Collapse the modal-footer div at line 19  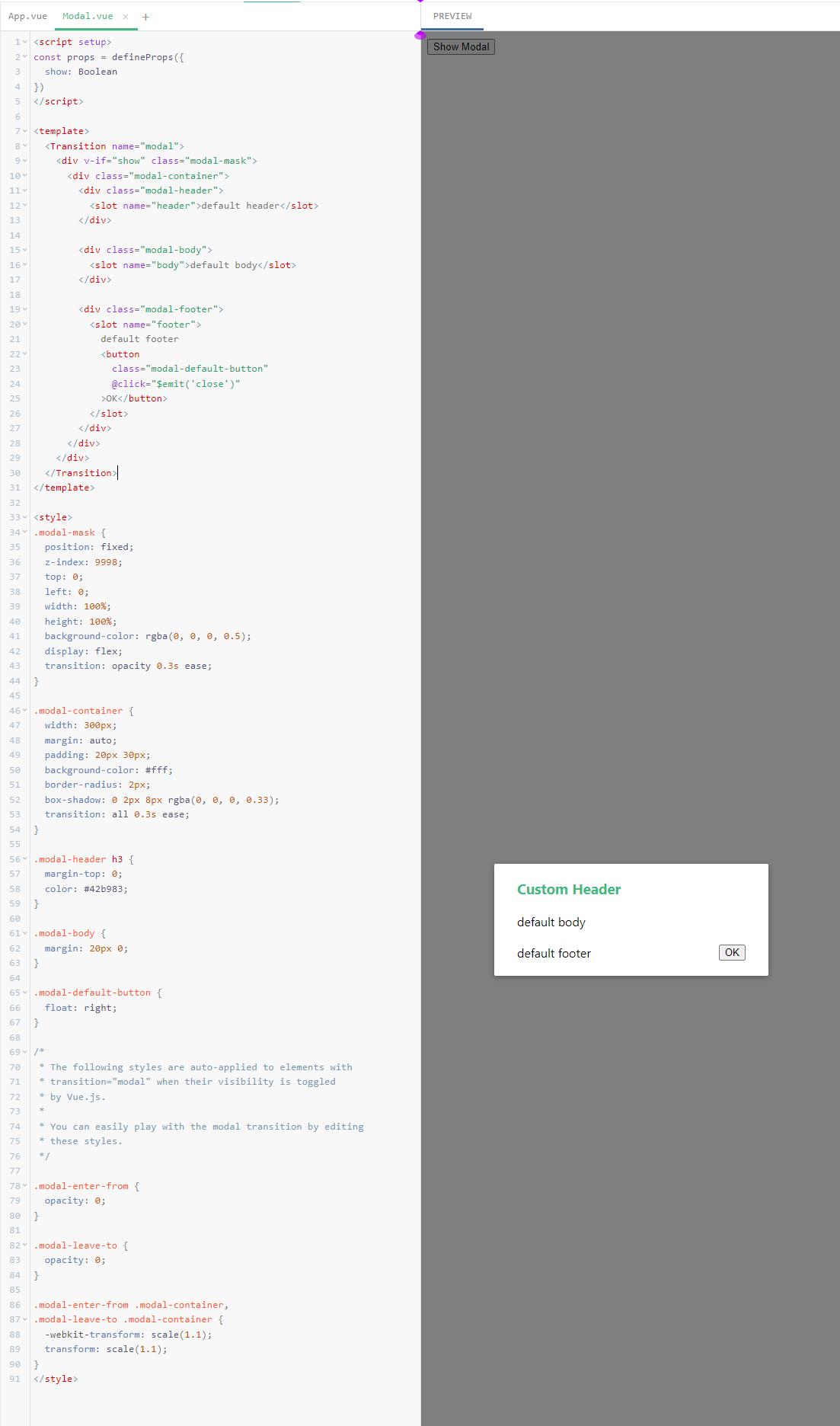(x=25, y=310)
